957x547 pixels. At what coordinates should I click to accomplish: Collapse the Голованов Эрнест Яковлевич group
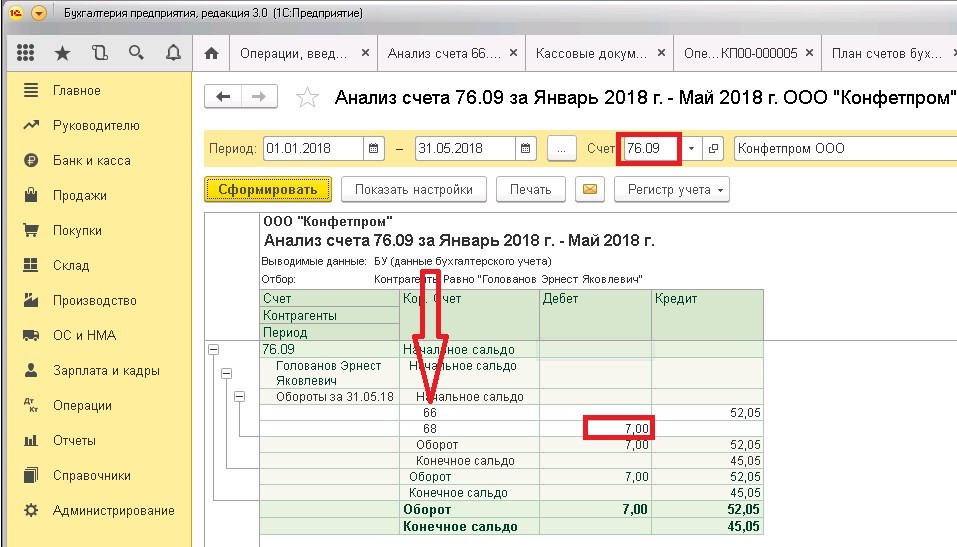[226, 373]
